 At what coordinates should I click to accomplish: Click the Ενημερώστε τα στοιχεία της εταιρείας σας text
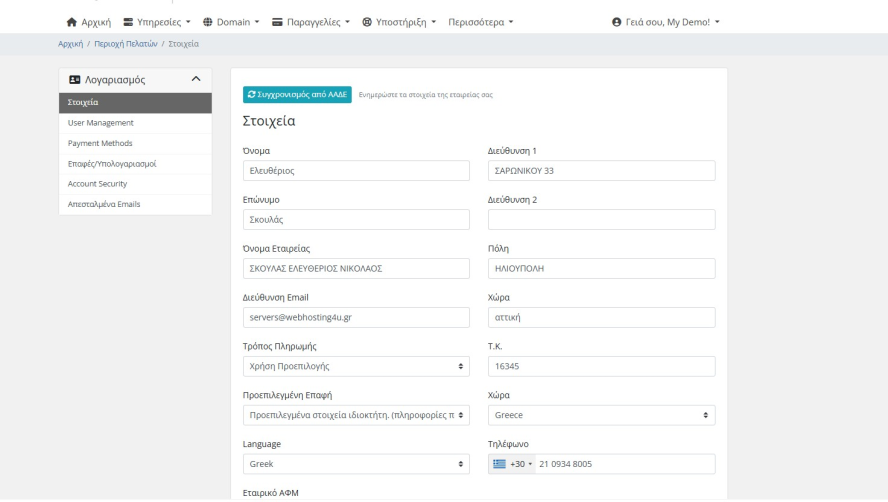[425, 95]
